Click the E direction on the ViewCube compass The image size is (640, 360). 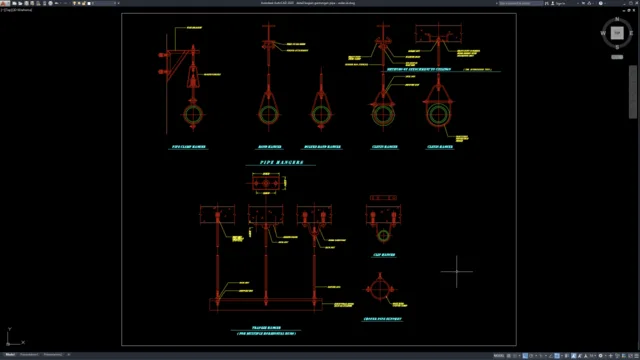[631, 33]
